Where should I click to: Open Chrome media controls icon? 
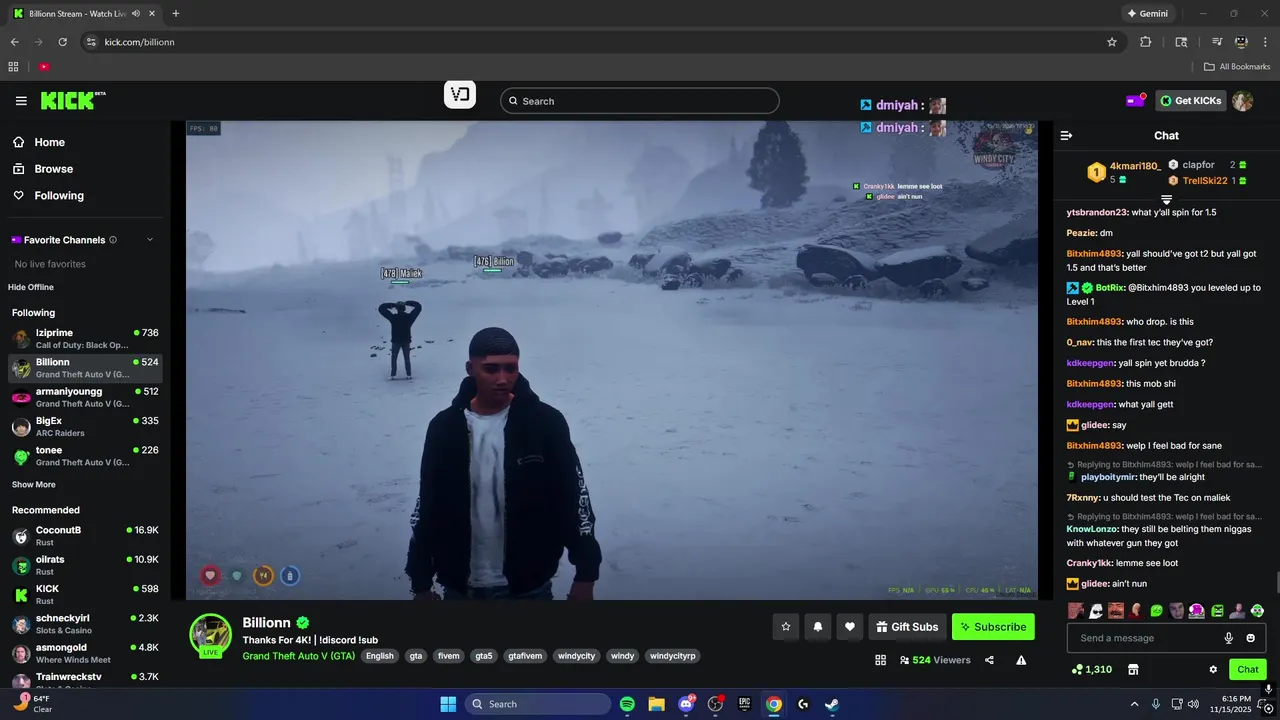coord(1217,42)
